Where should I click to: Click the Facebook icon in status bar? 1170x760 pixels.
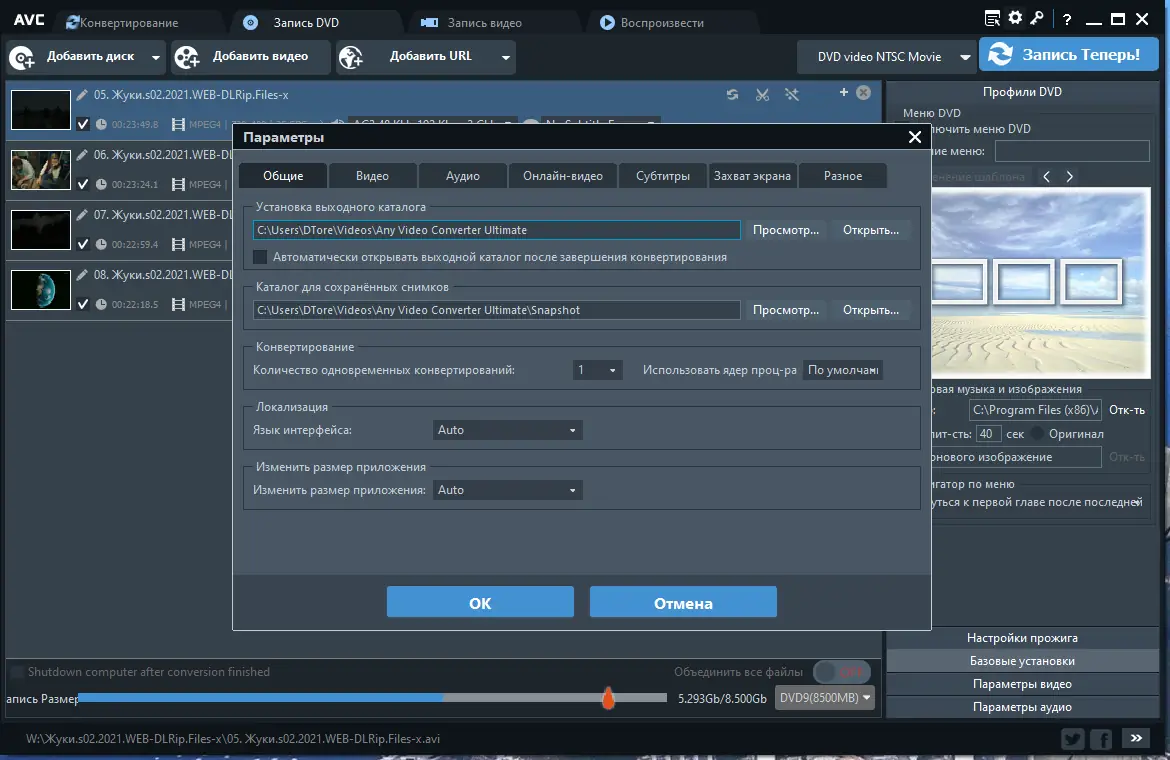[x=1102, y=739]
